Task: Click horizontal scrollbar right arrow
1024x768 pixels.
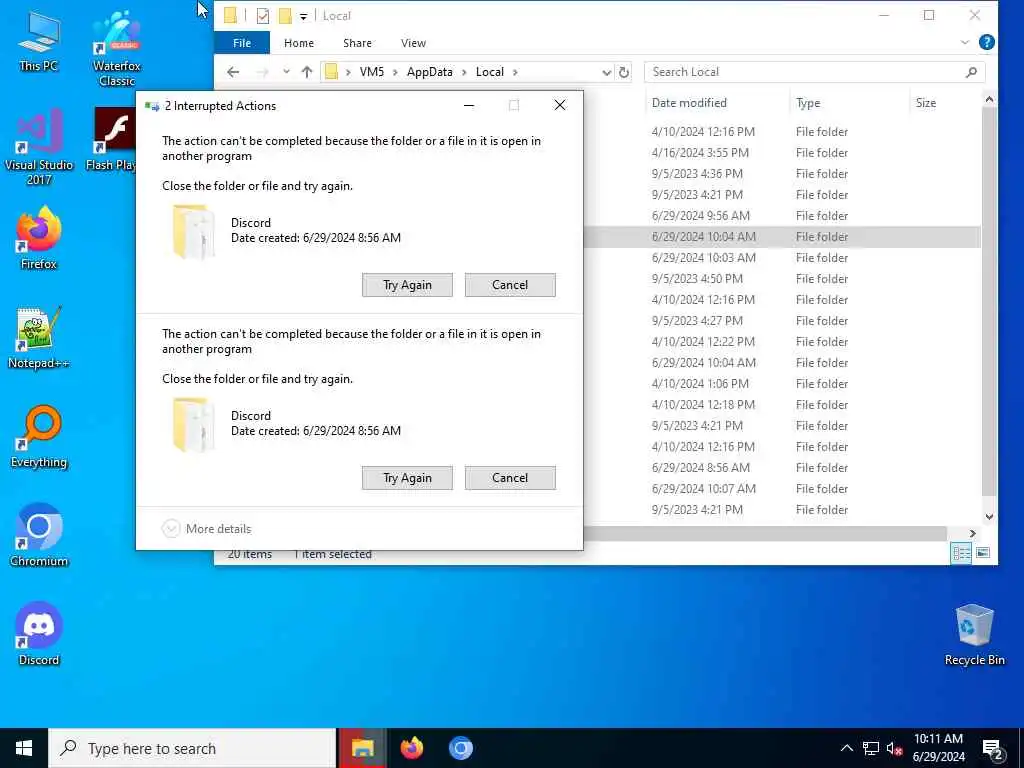Action: (972, 534)
